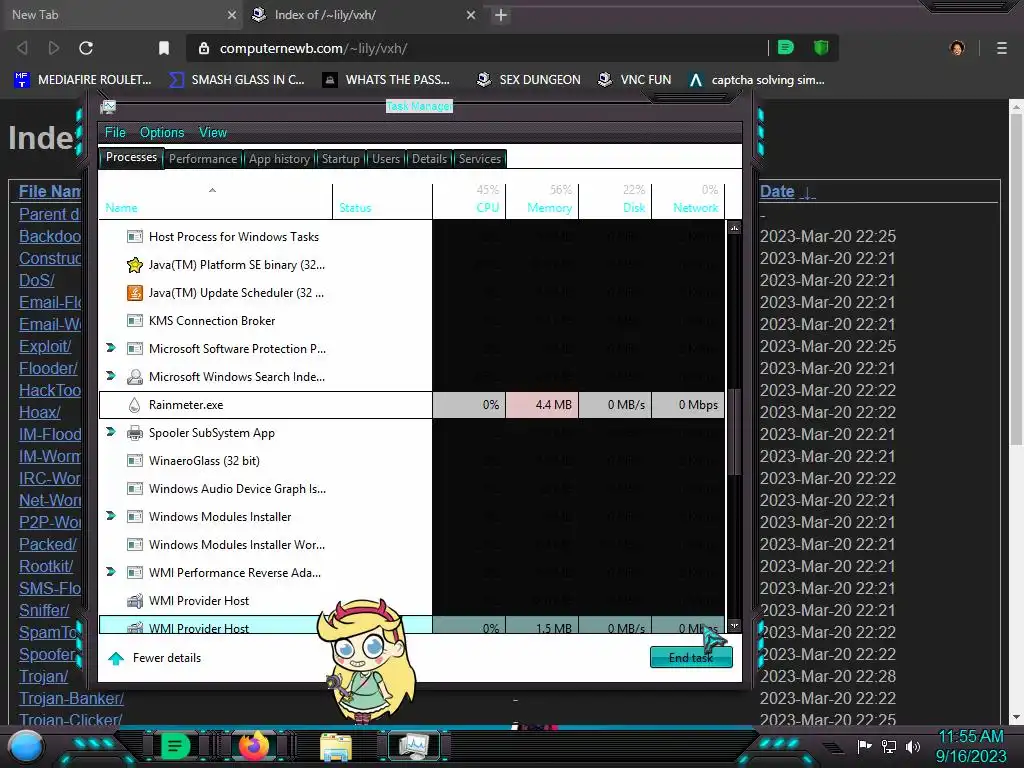Select Windows Audio Device Graph Isolation row
The width and height of the screenshot is (1024, 768).
tap(411, 488)
